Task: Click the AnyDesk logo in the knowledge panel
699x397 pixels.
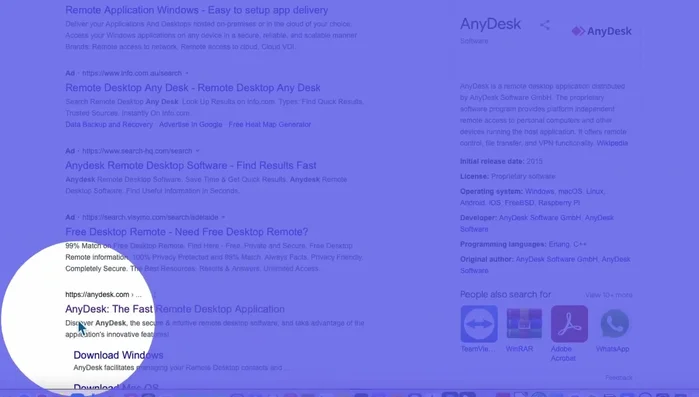Action: coord(601,31)
